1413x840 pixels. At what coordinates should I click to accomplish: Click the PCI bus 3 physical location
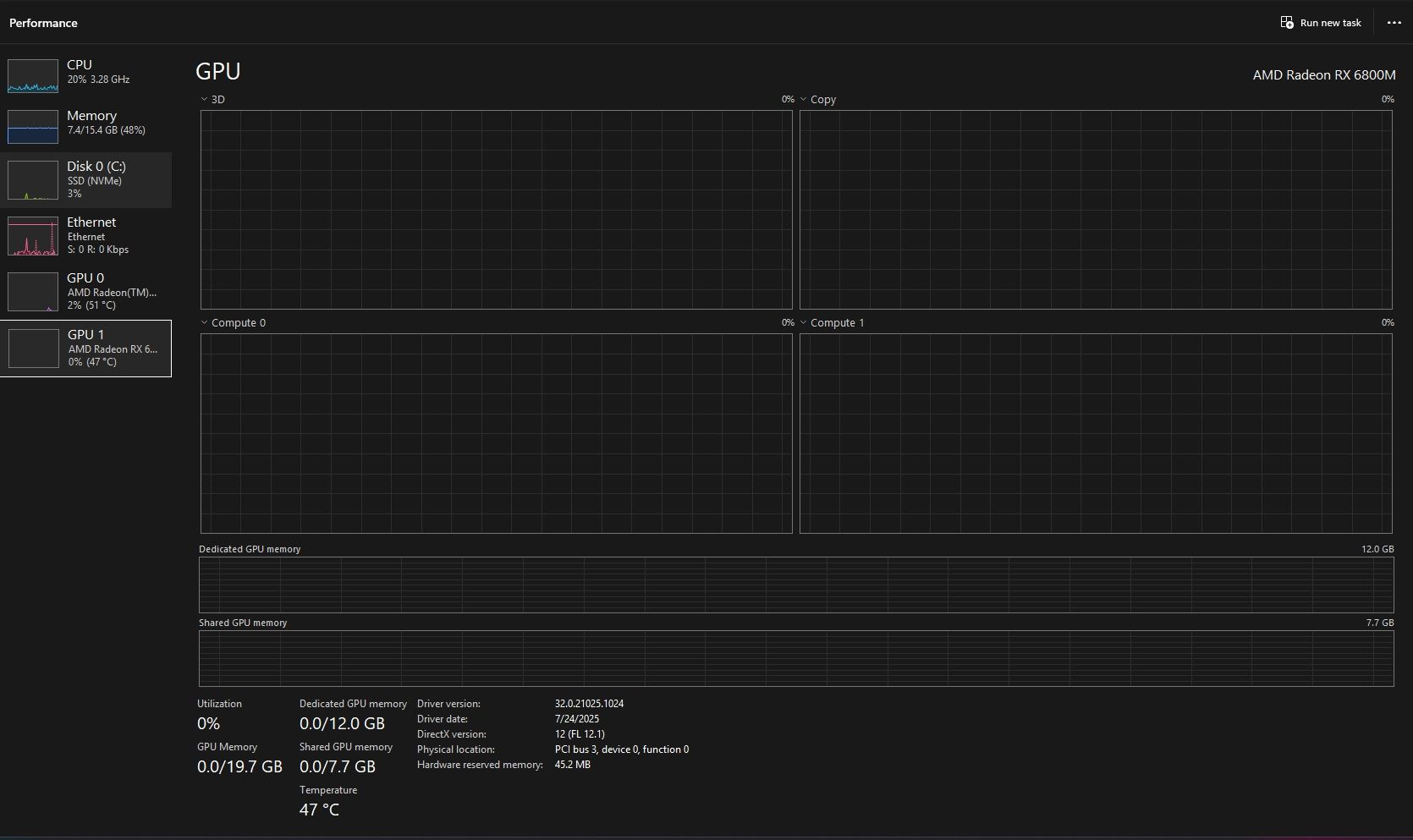point(622,749)
